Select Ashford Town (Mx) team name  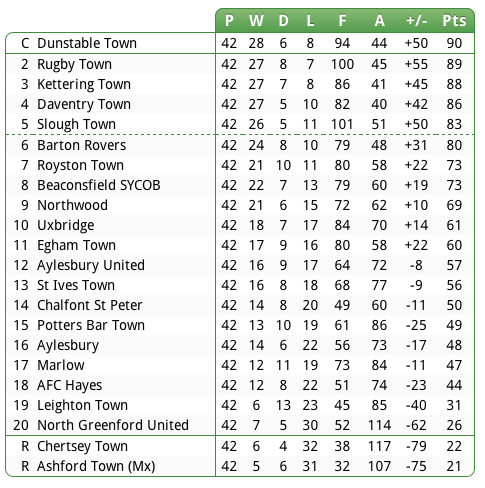pos(96,466)
